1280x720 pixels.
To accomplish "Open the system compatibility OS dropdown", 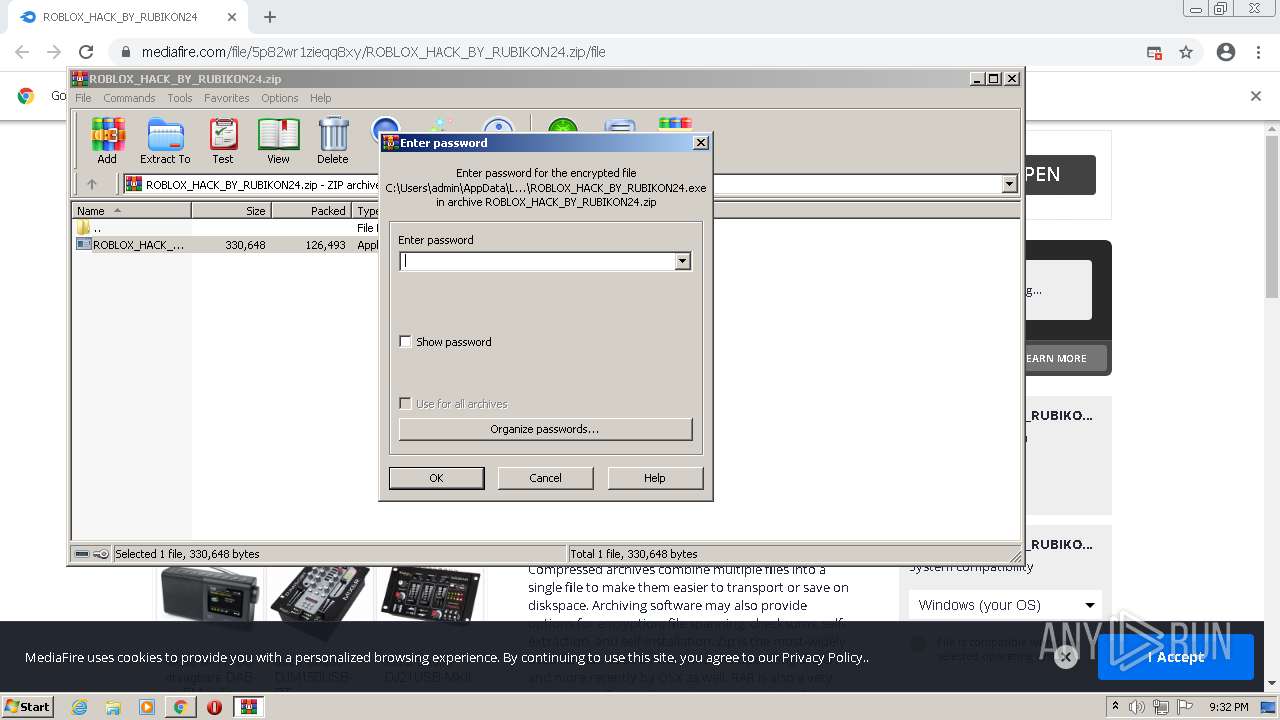I will (1005, 605).
